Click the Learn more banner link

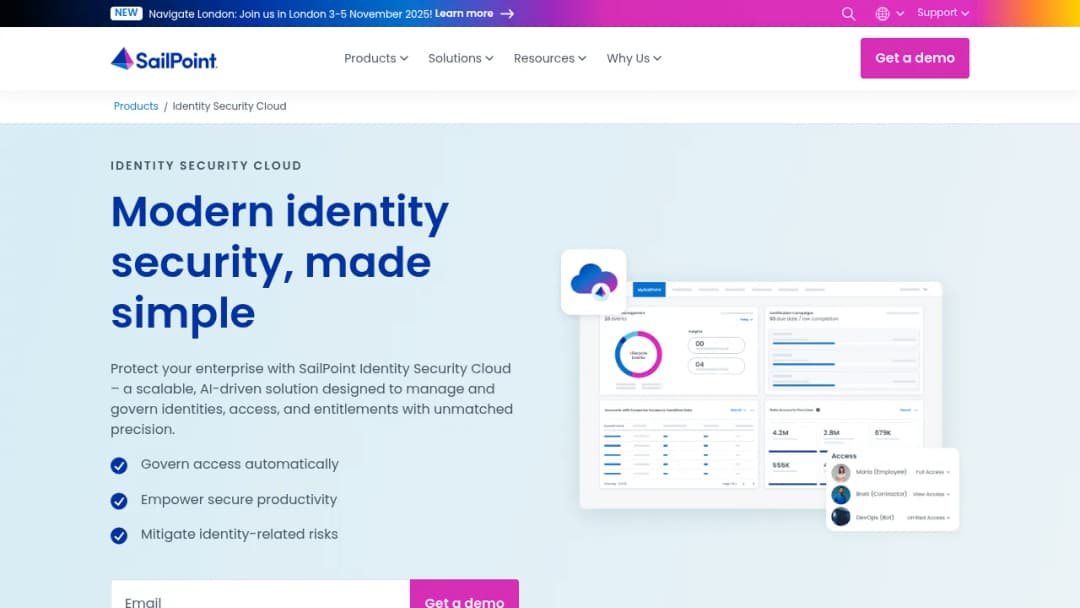tap(464, 14)
